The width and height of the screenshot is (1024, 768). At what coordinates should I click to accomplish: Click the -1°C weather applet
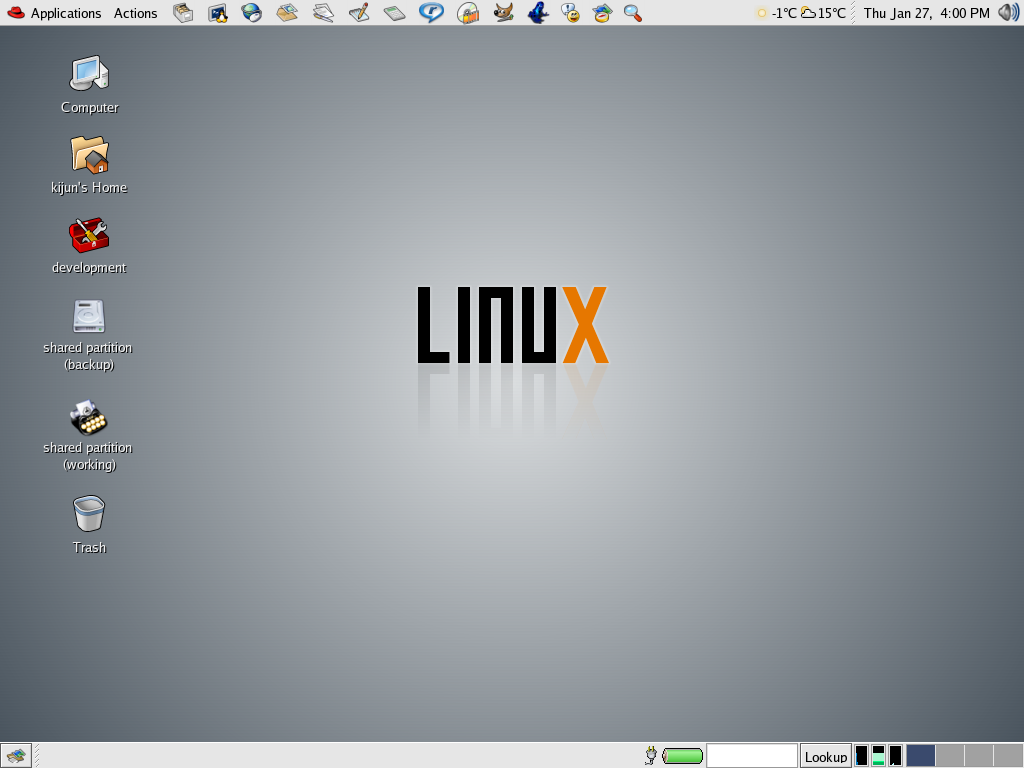tap(776, 13)
